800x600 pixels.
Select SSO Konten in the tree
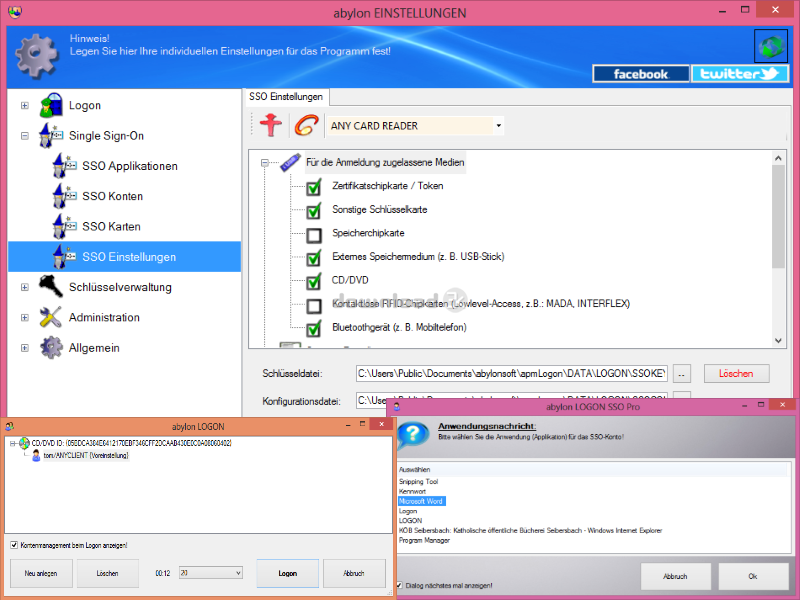(x=112, y=196)
